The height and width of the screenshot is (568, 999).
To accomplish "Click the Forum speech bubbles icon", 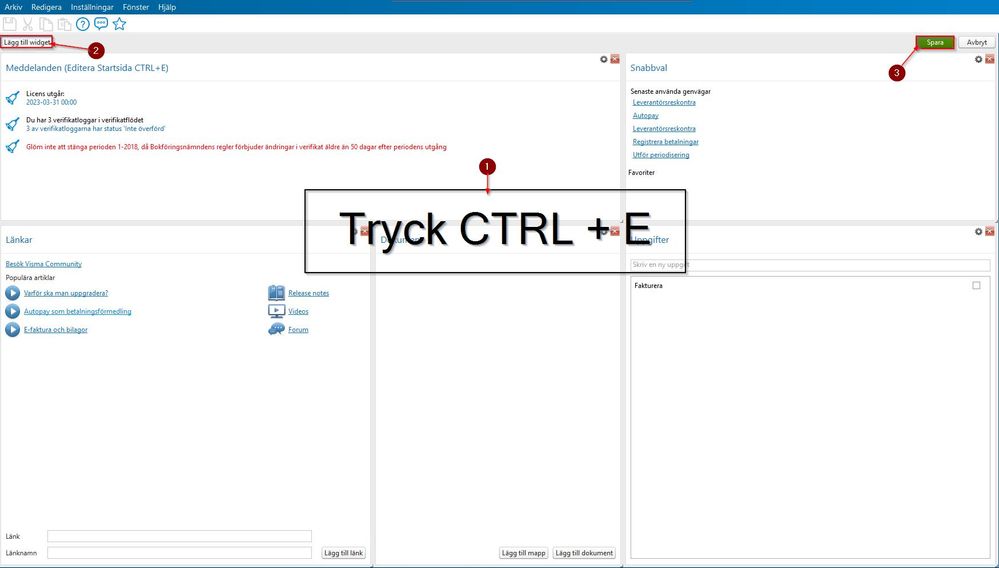I will coord(277,329).
